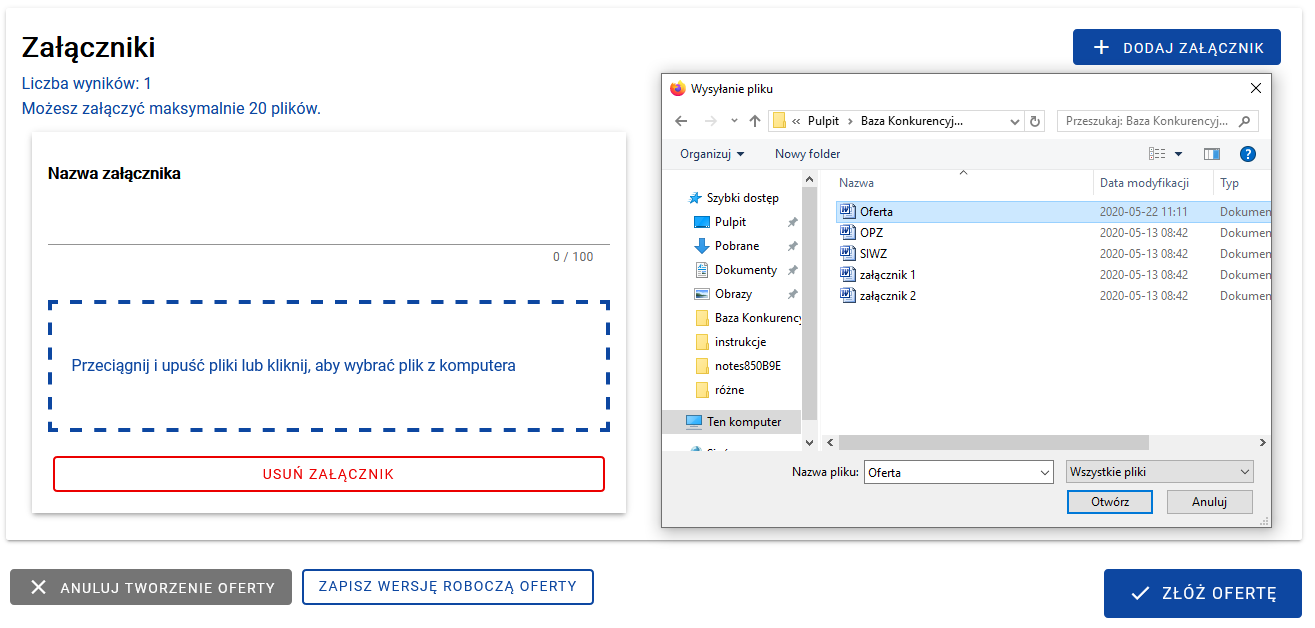
Task: Click the back arrow in file dialog
Action: pyautogui.click(x=681, y=121)
